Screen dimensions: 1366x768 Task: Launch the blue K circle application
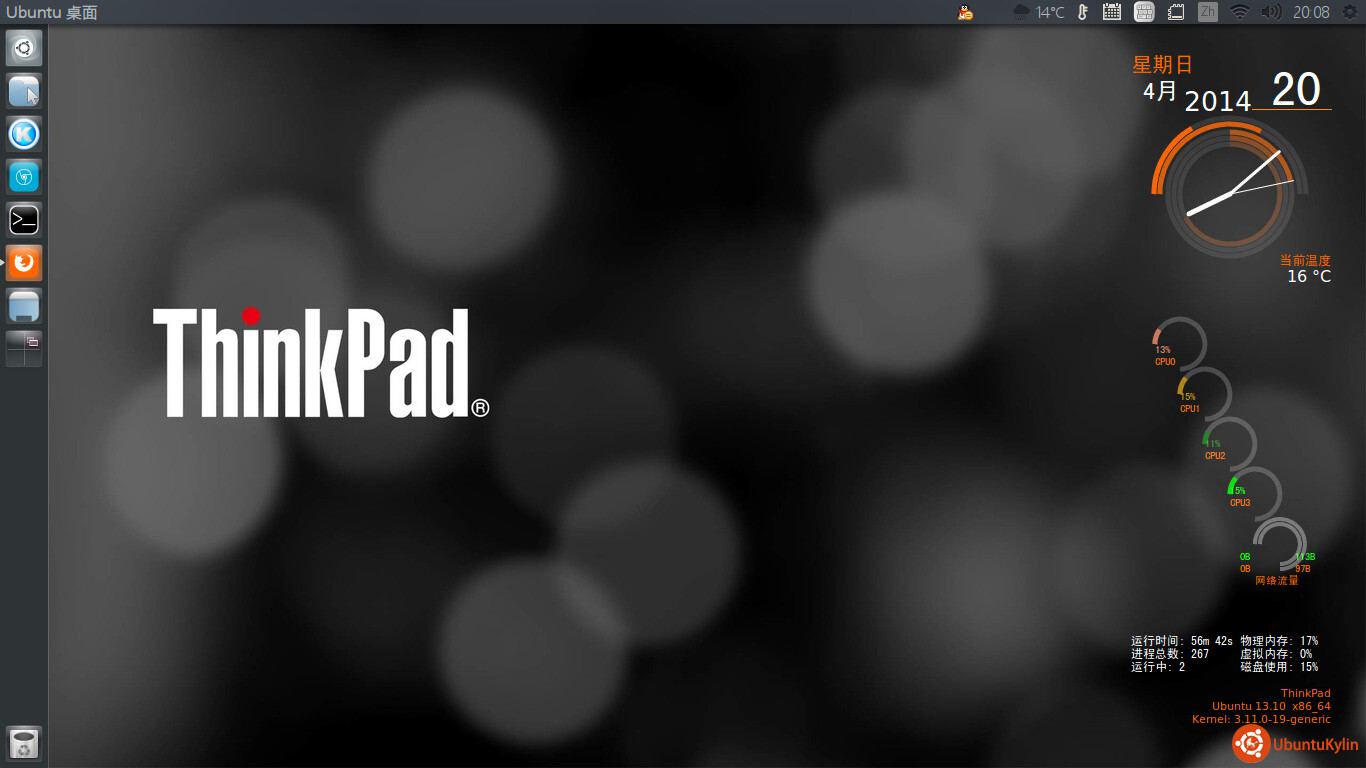(24, 134)
